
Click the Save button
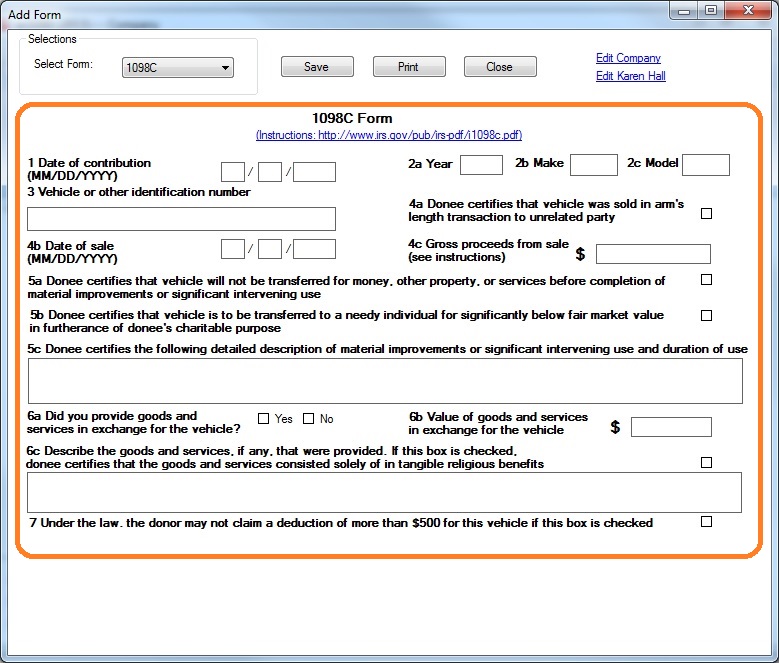(316, 67)
